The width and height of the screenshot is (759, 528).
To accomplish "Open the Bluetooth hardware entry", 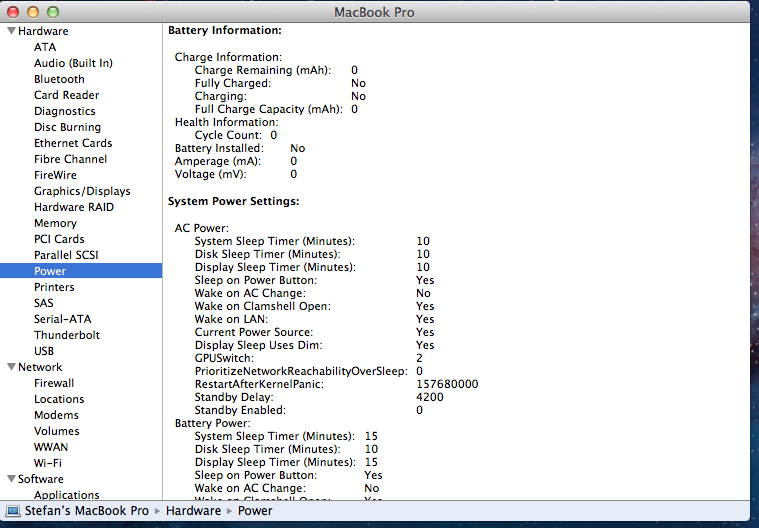I will (x=59, y=79).
